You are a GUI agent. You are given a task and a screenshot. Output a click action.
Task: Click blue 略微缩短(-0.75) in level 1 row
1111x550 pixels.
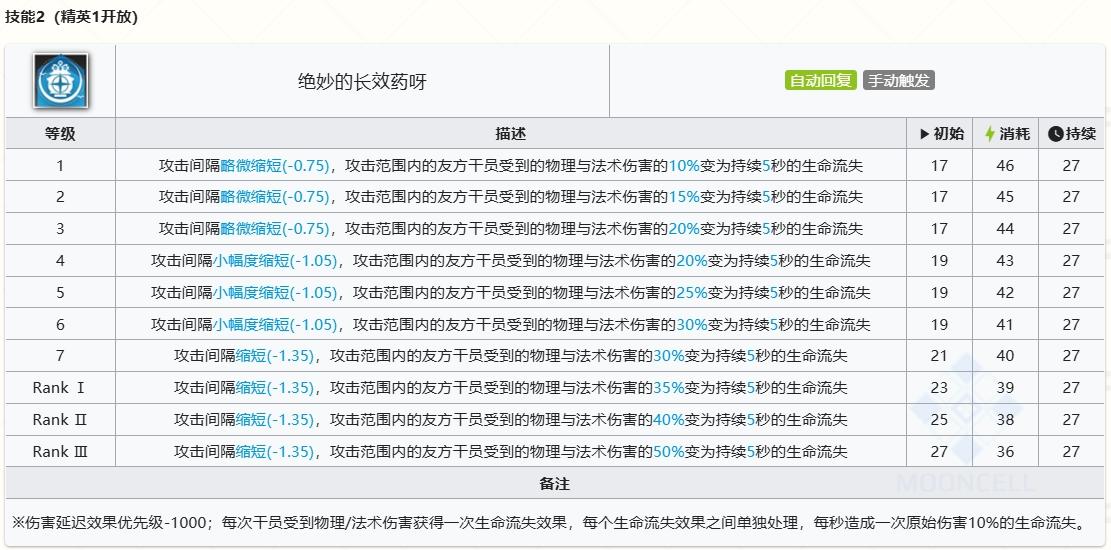click(276, 166)
